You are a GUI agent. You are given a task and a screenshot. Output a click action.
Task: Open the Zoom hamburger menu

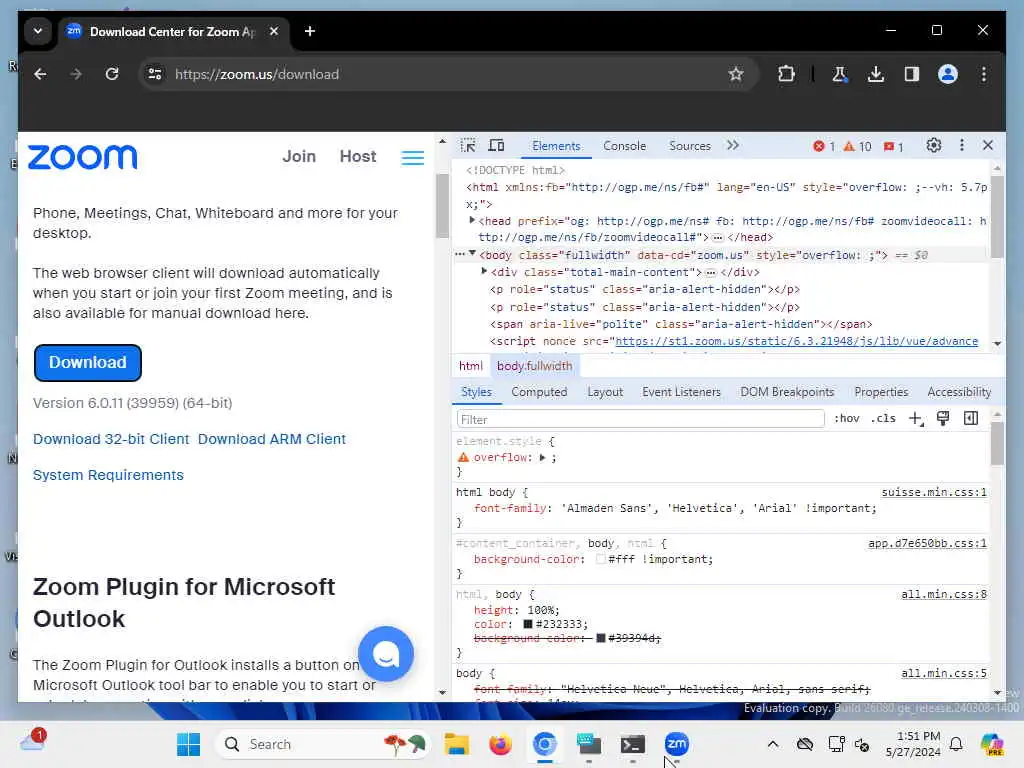pos(412,157)
